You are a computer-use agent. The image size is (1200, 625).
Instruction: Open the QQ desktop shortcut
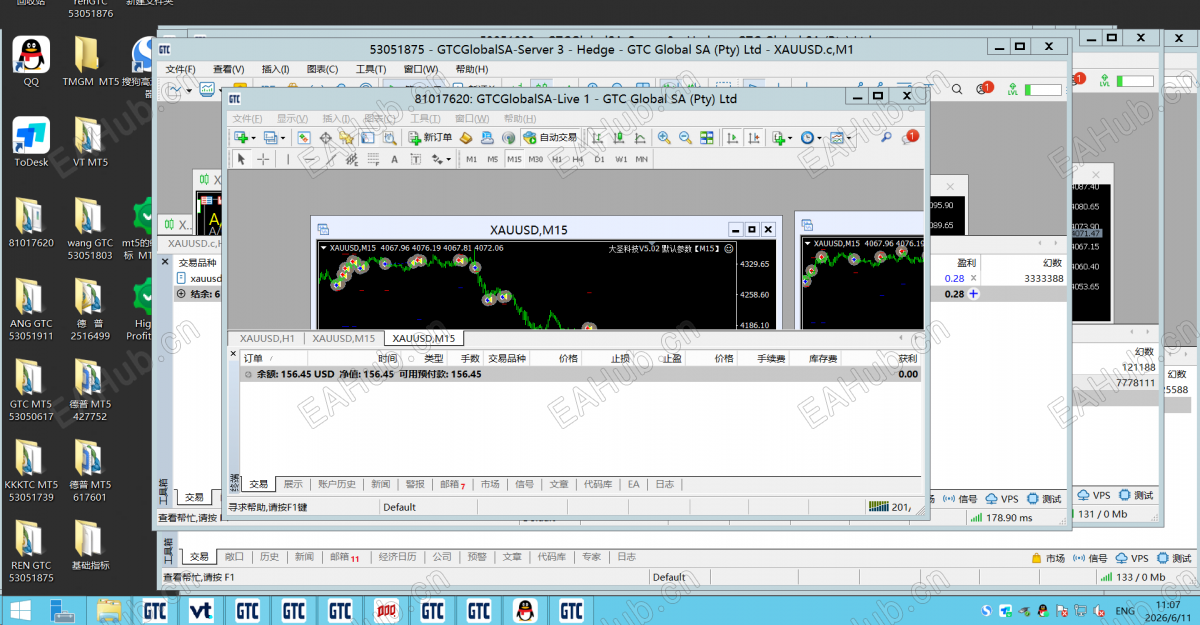tap(31, 60)
